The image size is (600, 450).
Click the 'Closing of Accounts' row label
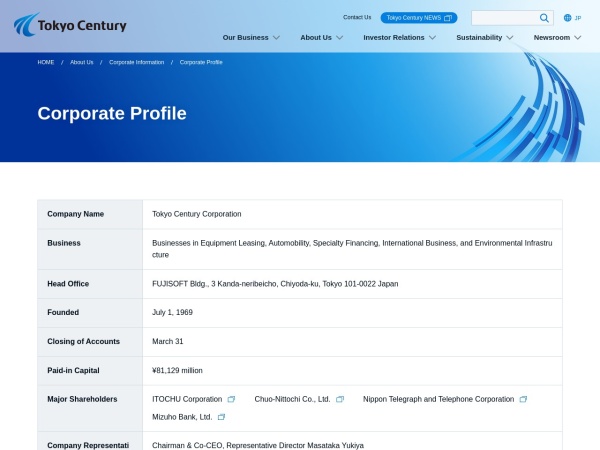[83, 341]
